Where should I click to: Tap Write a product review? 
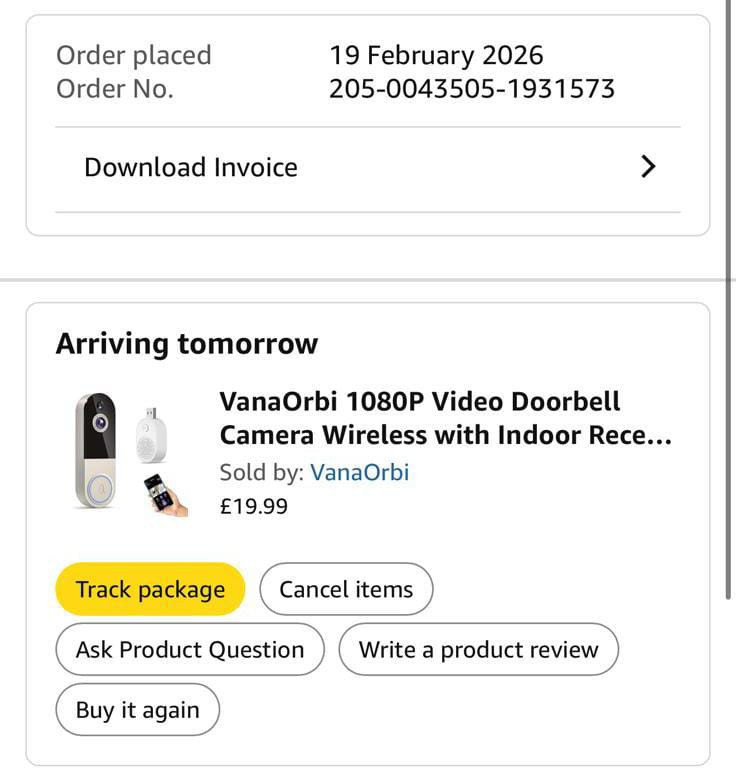tap(478, 650)
